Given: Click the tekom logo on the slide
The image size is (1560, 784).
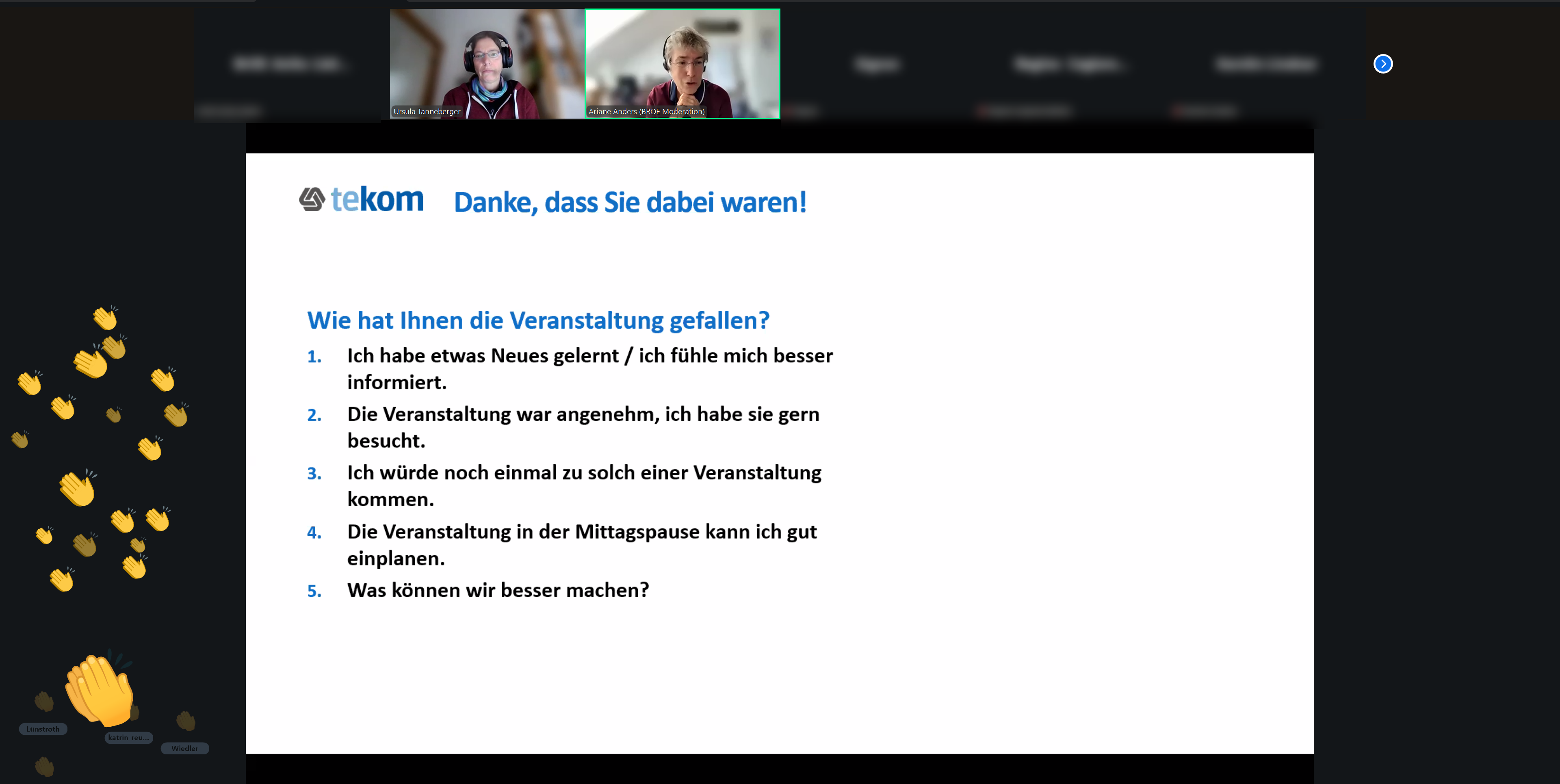Looking at the screenshot, I should (362, 200).
